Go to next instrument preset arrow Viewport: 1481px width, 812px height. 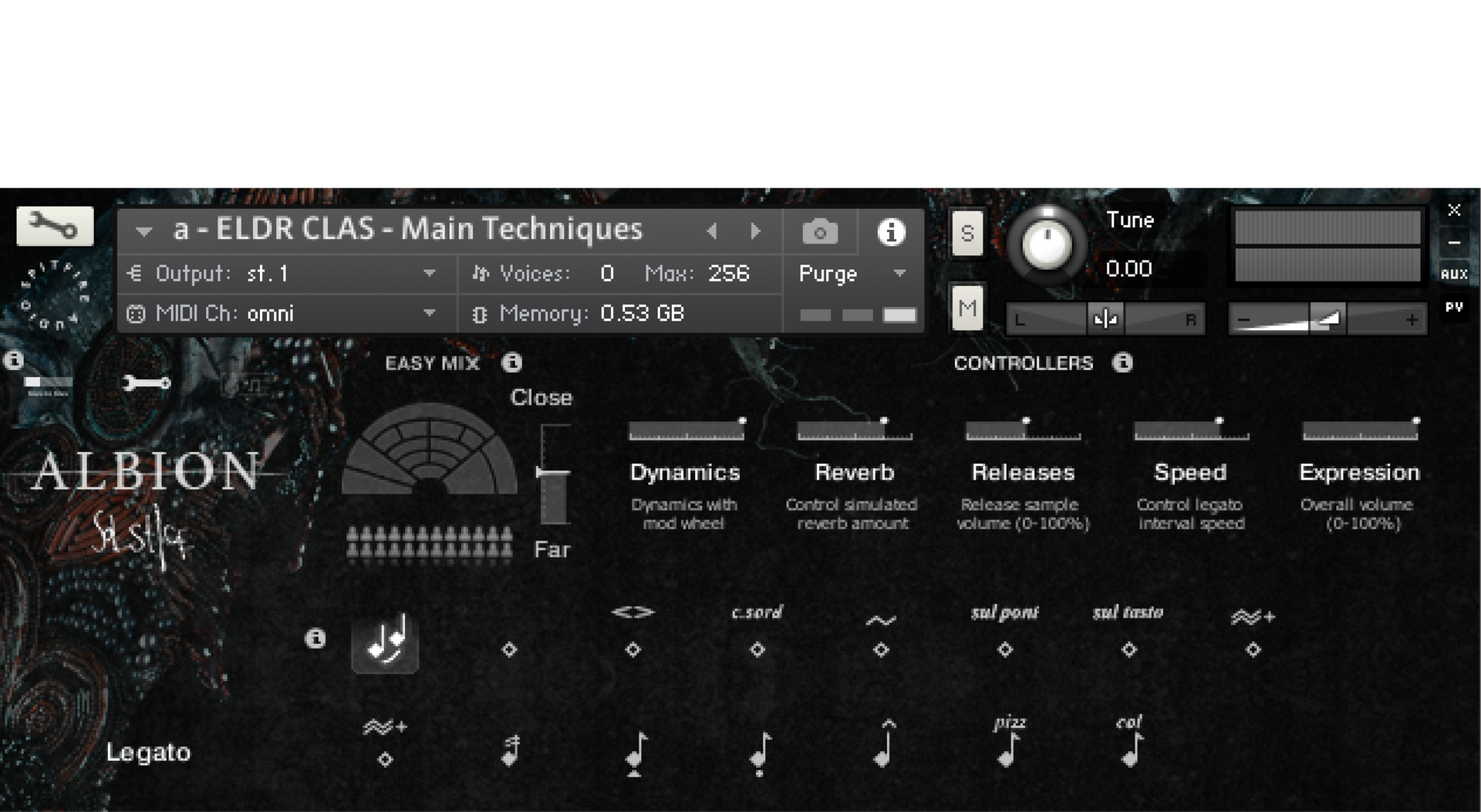coord(755,231)
